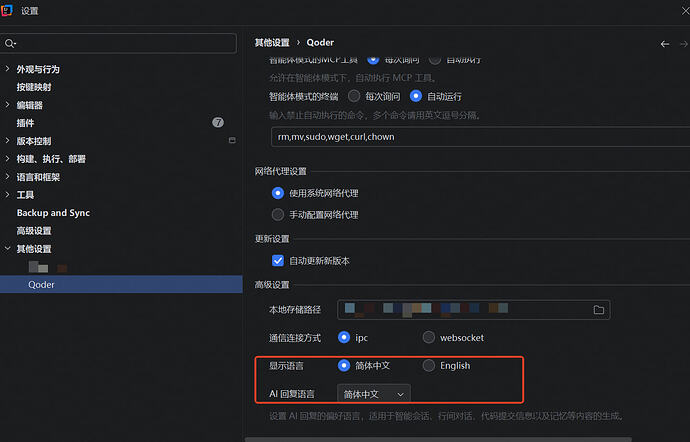Select 自动运行 for 智能体模式的终端
690x442 pixels.
click(416, 96)
